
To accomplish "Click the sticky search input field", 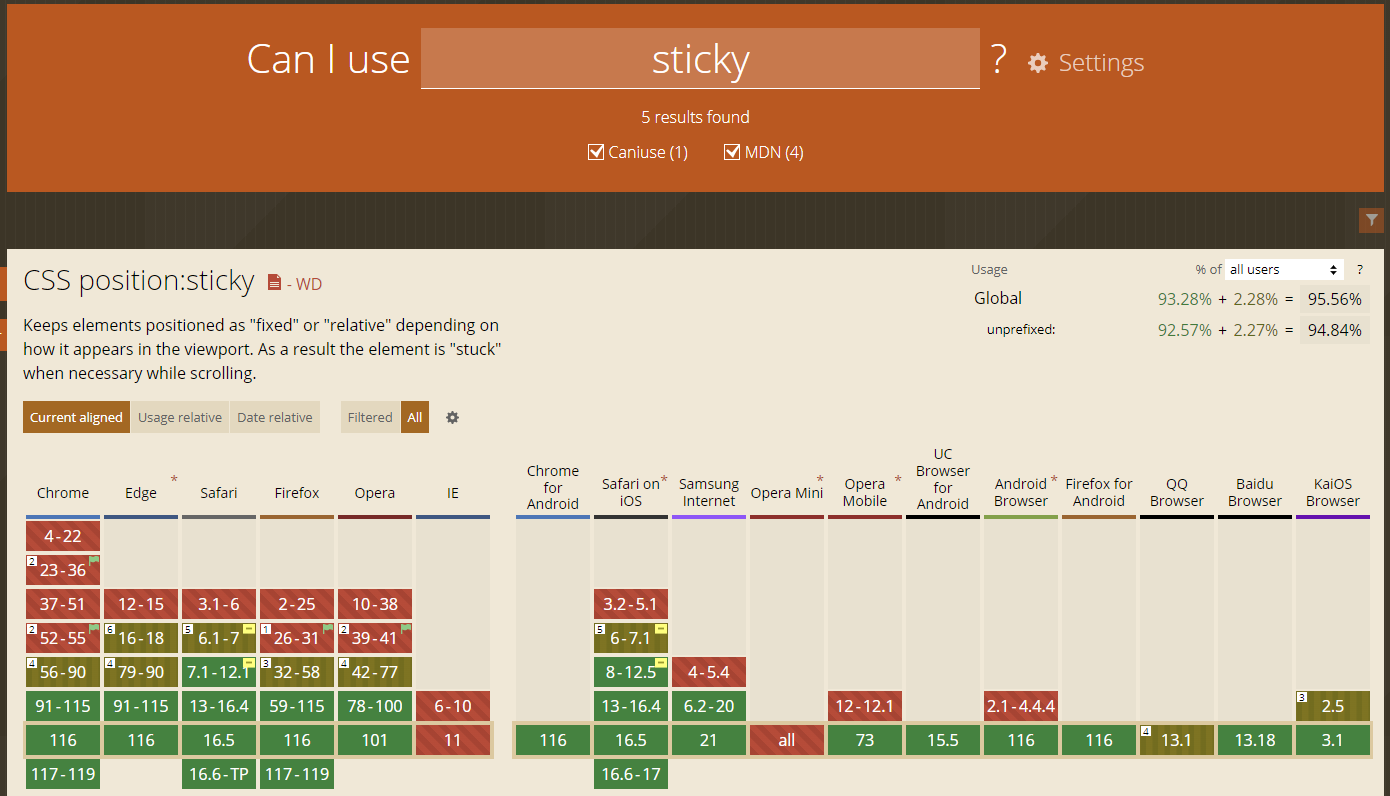I will (x=700, y=59).
